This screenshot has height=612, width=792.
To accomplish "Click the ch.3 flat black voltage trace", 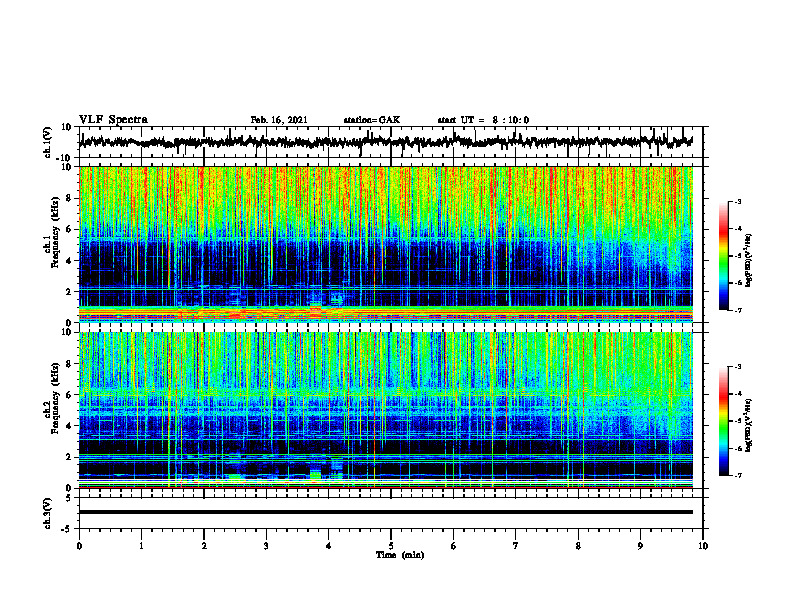I will point(385,512).
